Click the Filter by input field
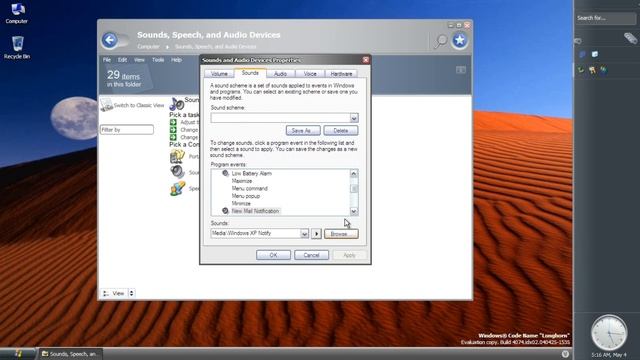The height and width of the screenshot is (360, 640). tap(127, 130)
